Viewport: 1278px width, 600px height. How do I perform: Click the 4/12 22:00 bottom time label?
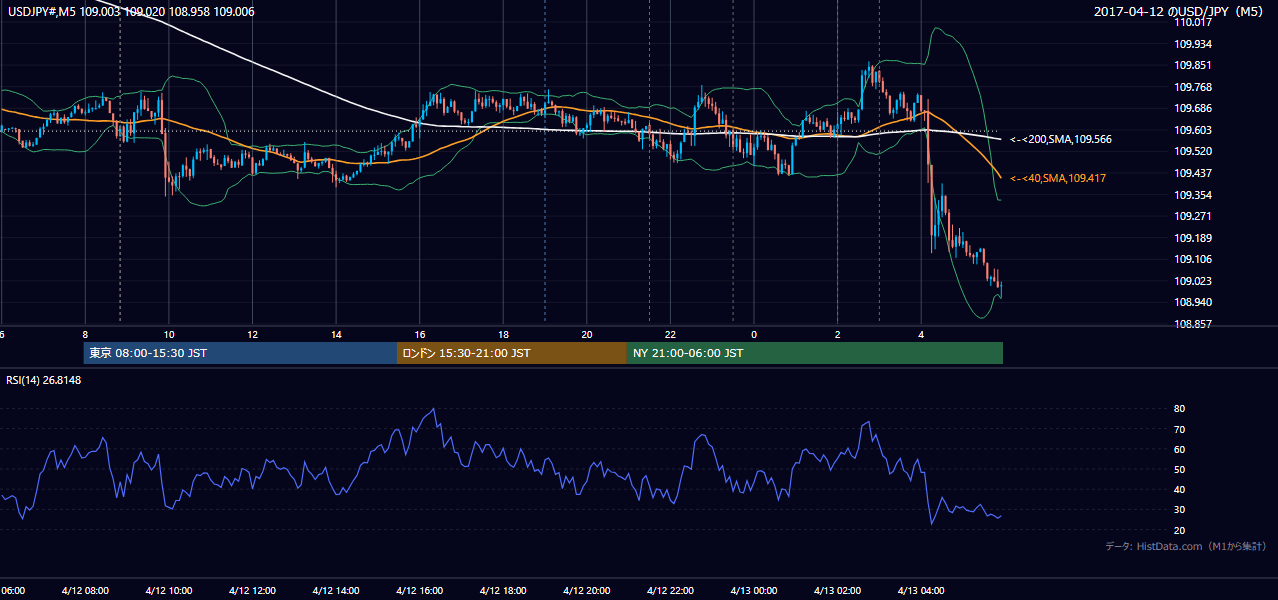click(x=670, y=591)
